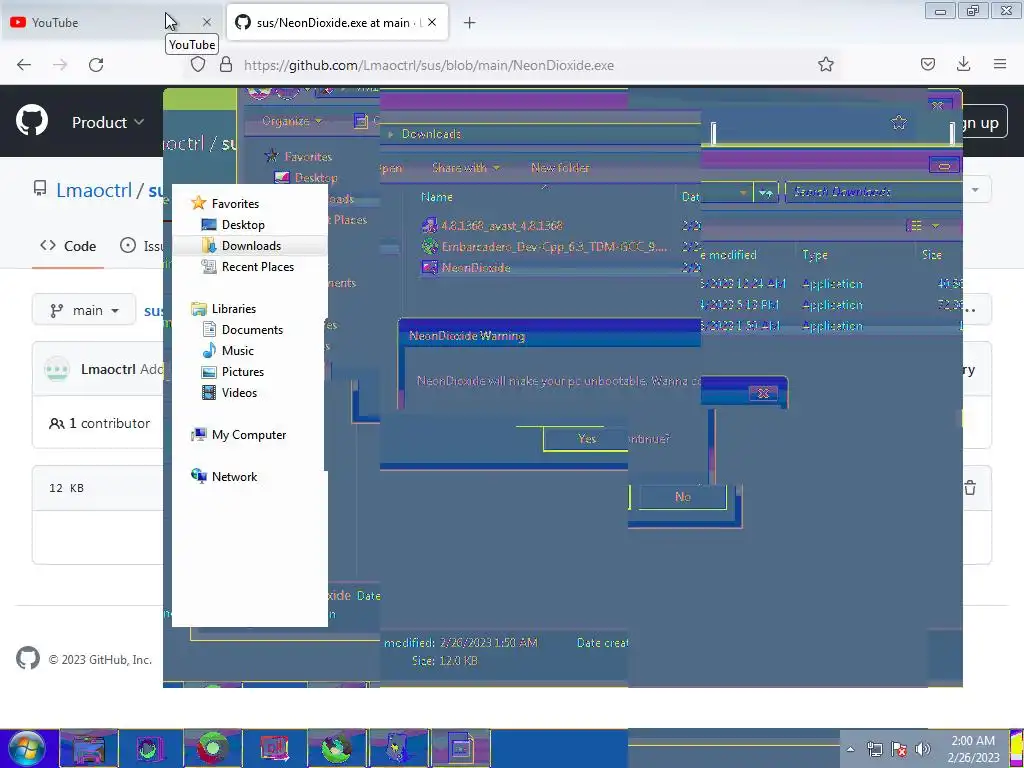Open the browser downloads panel
This screenshot has height=768, width=1024.
(963, 65)
